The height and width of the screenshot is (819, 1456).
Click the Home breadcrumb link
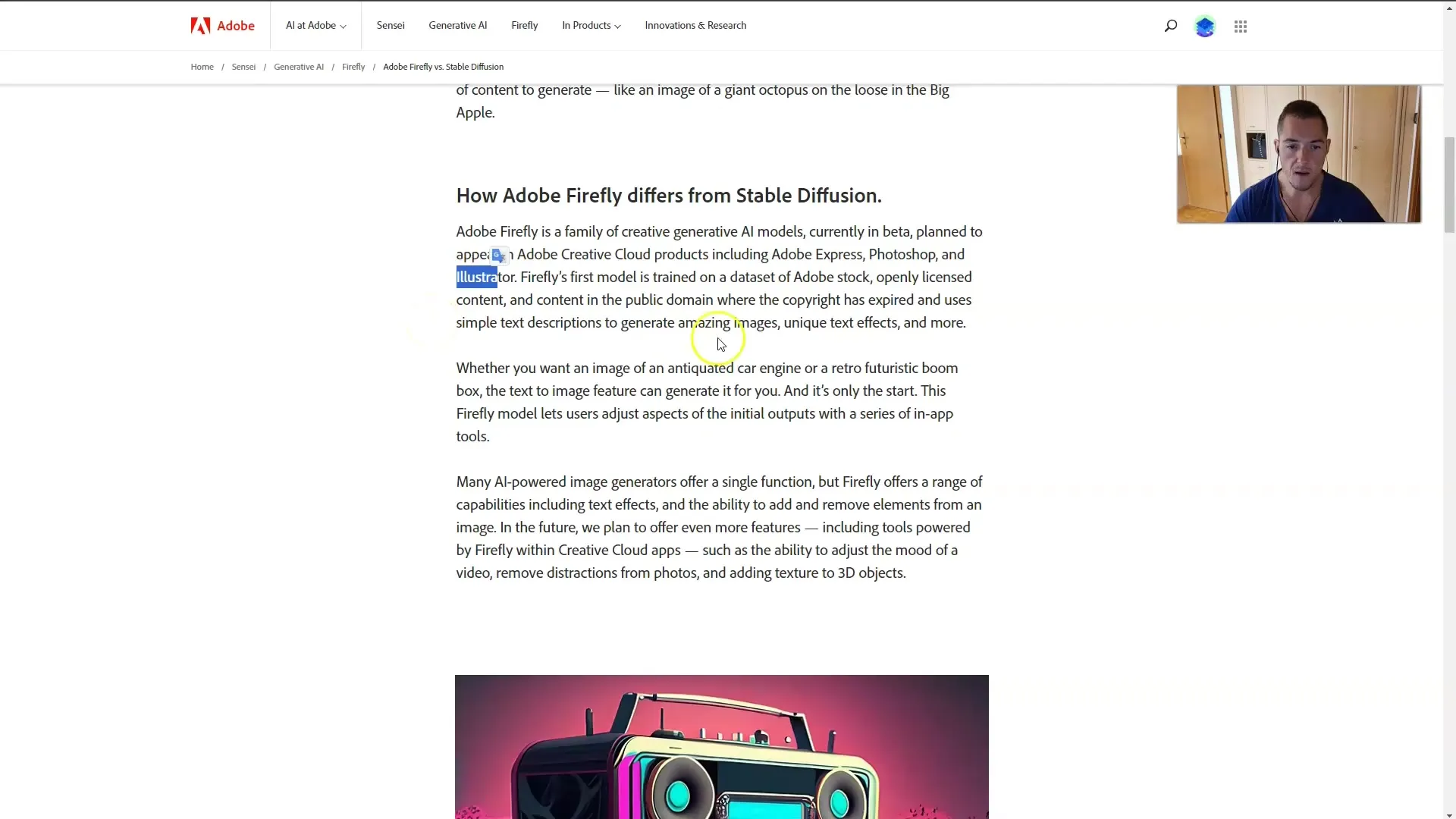203,66
